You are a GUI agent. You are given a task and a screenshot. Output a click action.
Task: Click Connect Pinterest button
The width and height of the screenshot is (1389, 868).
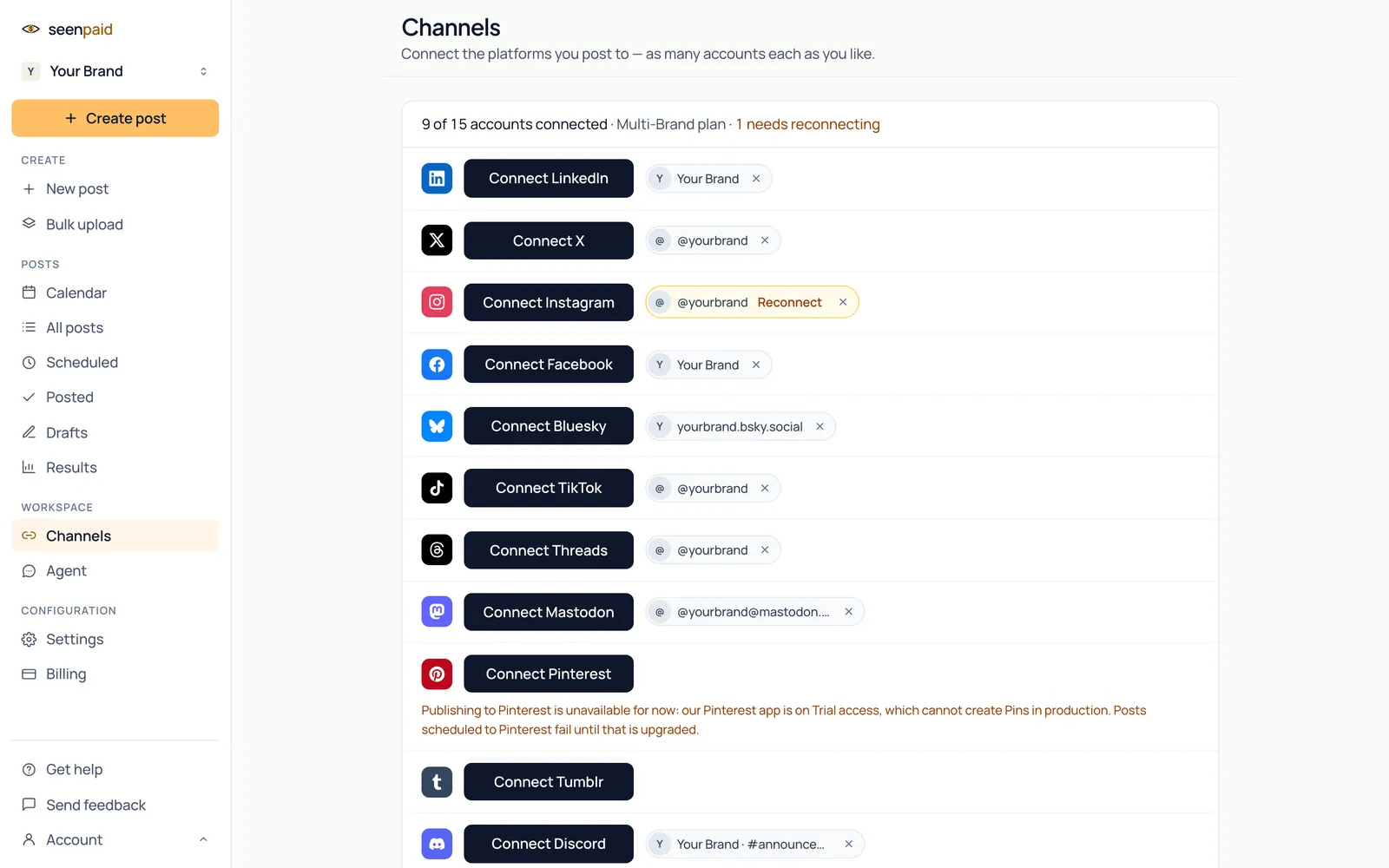click(549, 674)
